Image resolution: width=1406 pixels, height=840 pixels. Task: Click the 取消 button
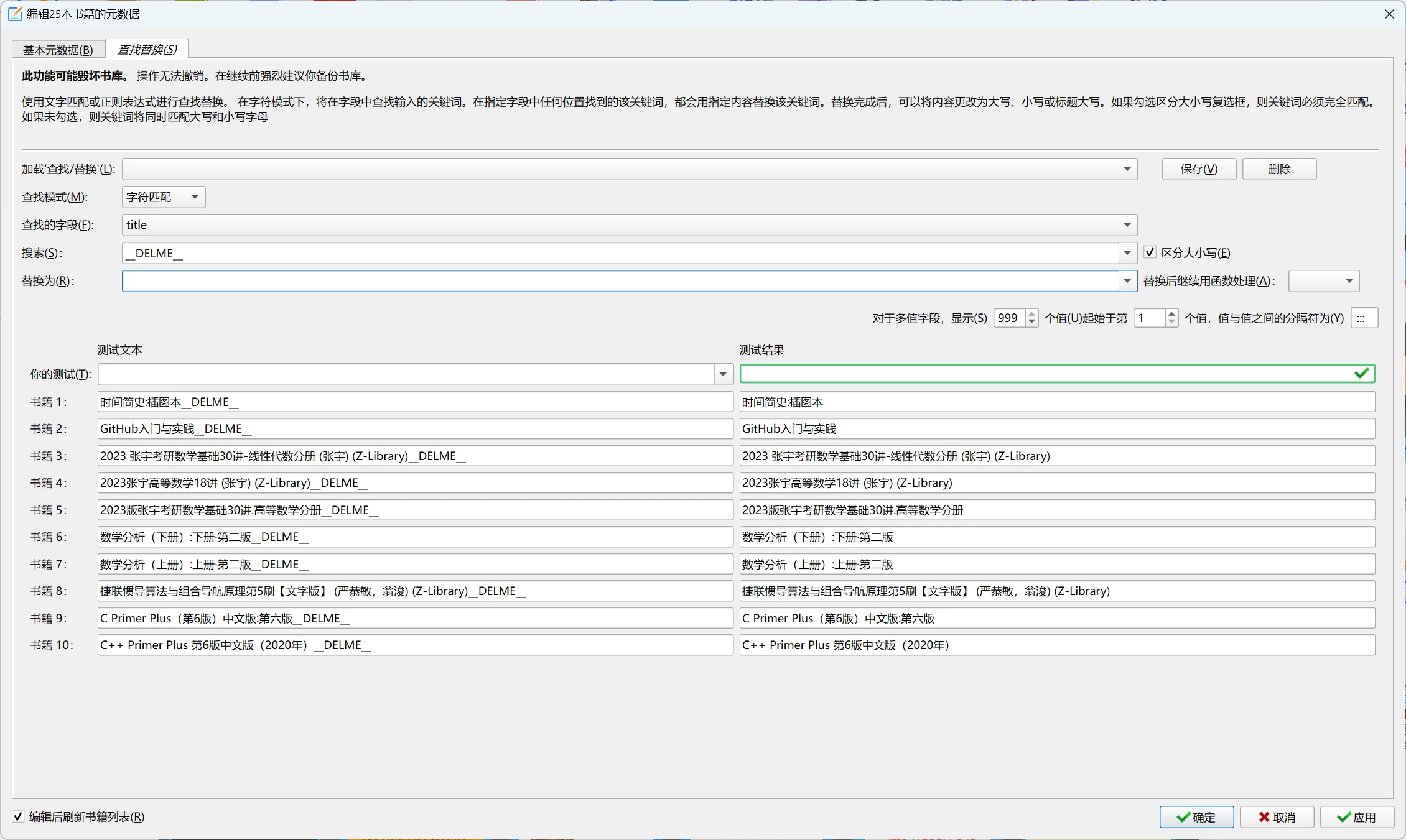click(1277, 817)
